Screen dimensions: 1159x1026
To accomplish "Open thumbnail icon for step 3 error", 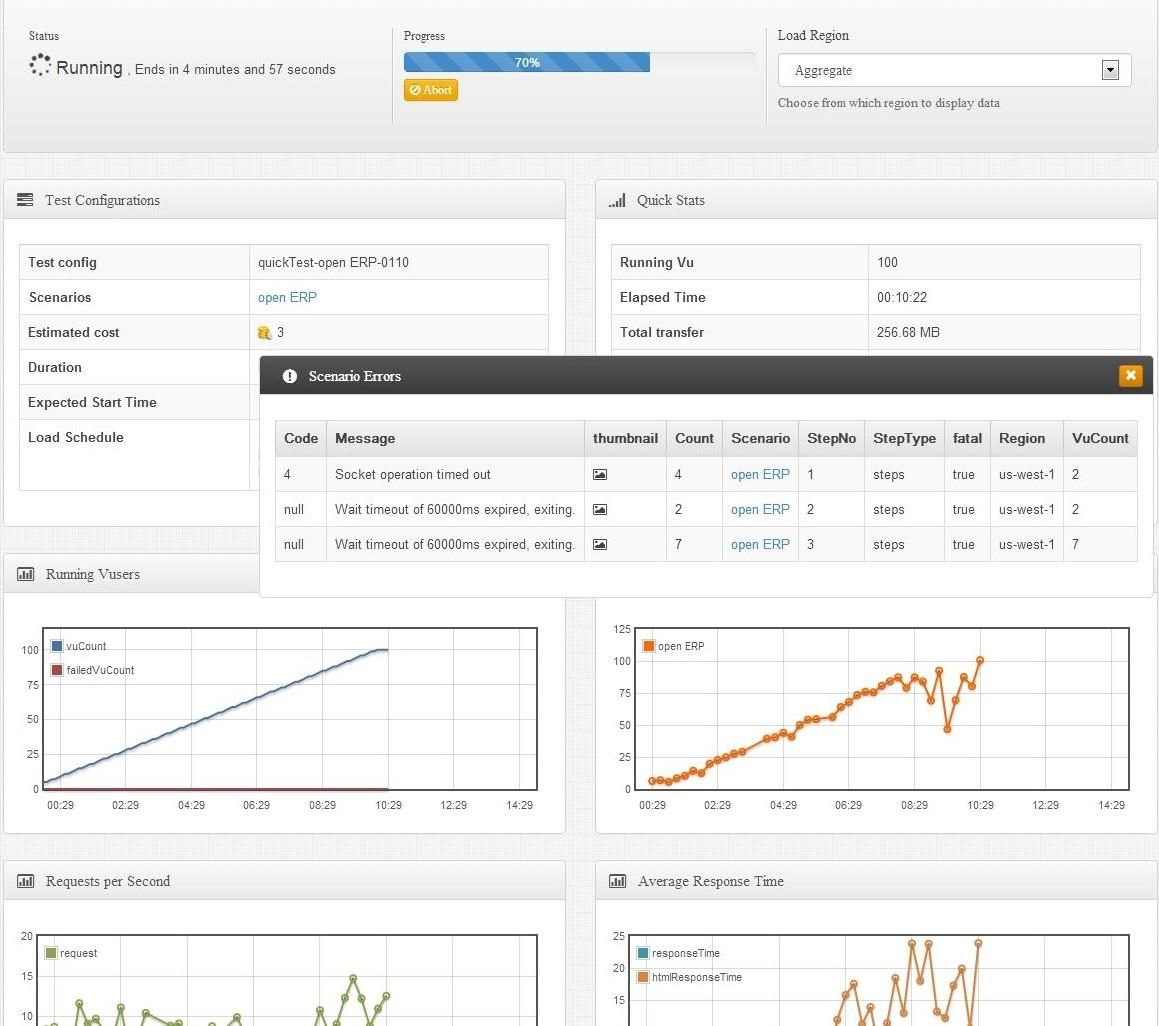I will coord(600,545).
